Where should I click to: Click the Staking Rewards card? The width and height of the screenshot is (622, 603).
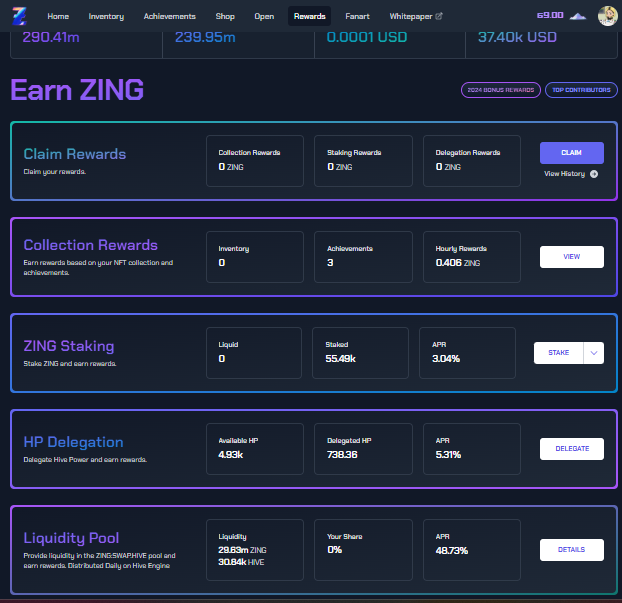coord(363,161)
